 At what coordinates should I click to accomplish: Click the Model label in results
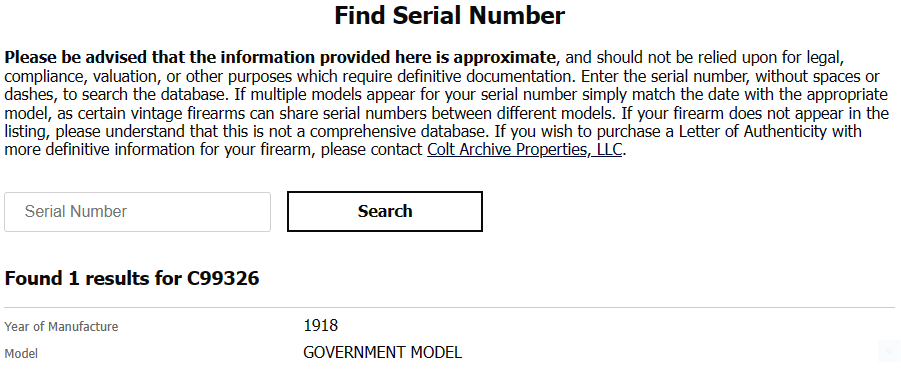coord(21,354)
